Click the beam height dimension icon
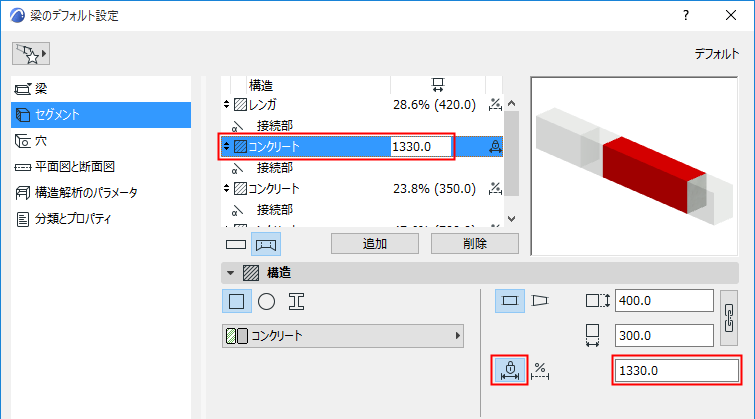Viewport: 755px width, 419px height. (598, 301)
